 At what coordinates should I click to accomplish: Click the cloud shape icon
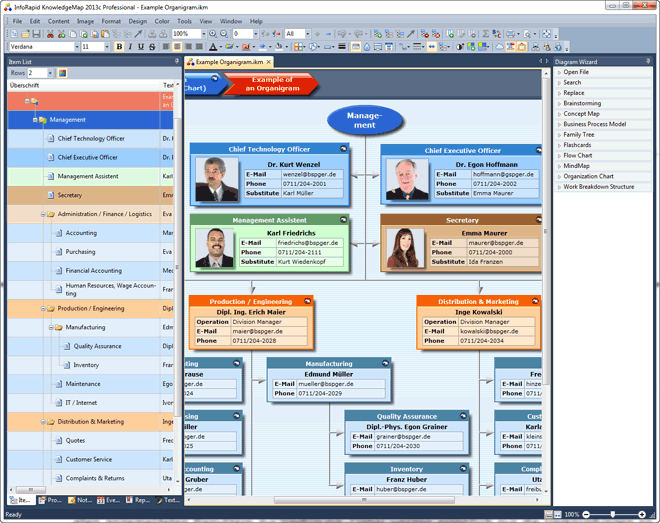point(500,47)
